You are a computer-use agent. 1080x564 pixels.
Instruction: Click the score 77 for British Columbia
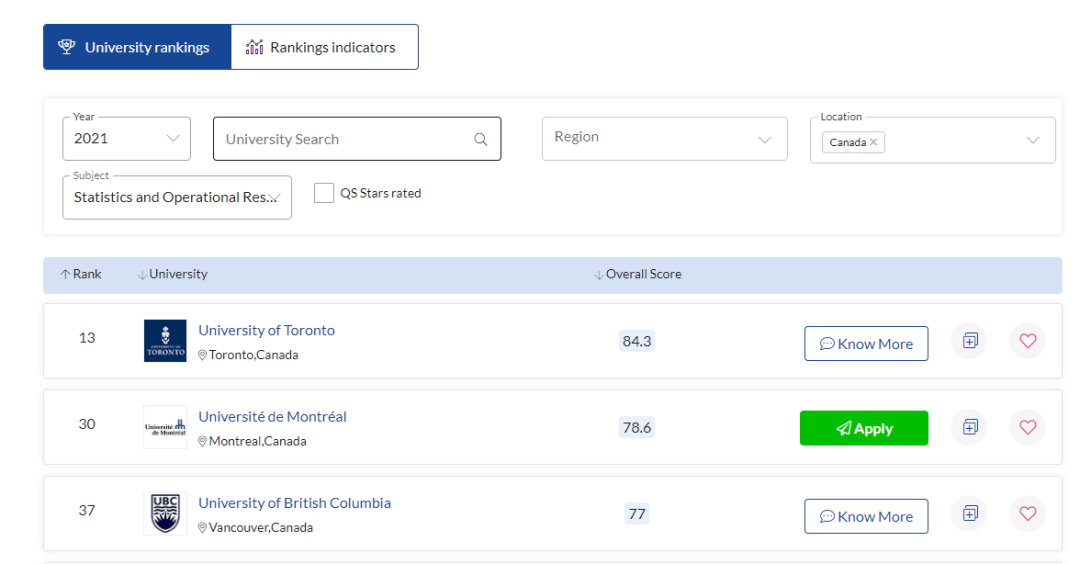coord(636,514)
